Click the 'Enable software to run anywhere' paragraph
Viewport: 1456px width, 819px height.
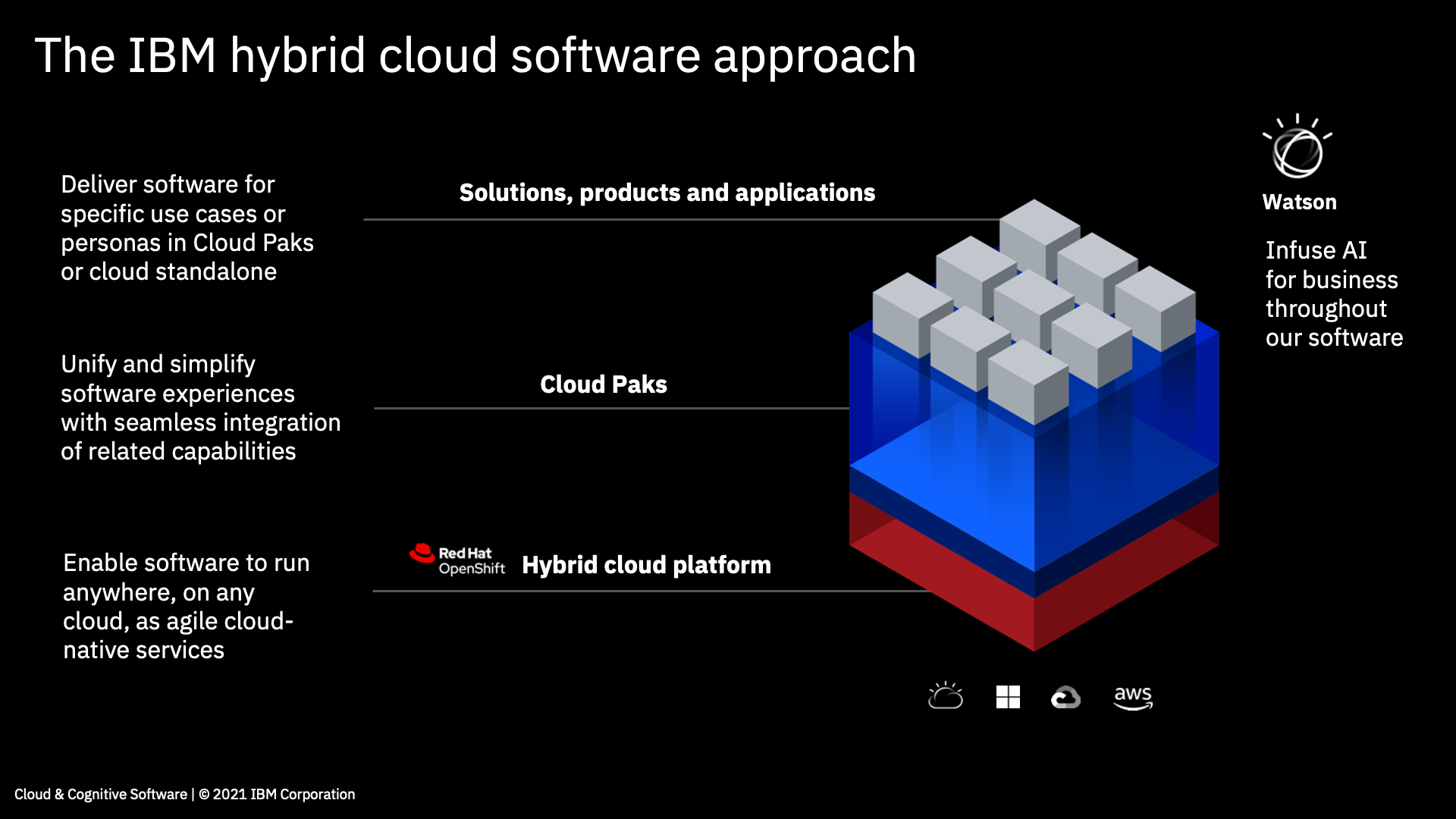186,606
